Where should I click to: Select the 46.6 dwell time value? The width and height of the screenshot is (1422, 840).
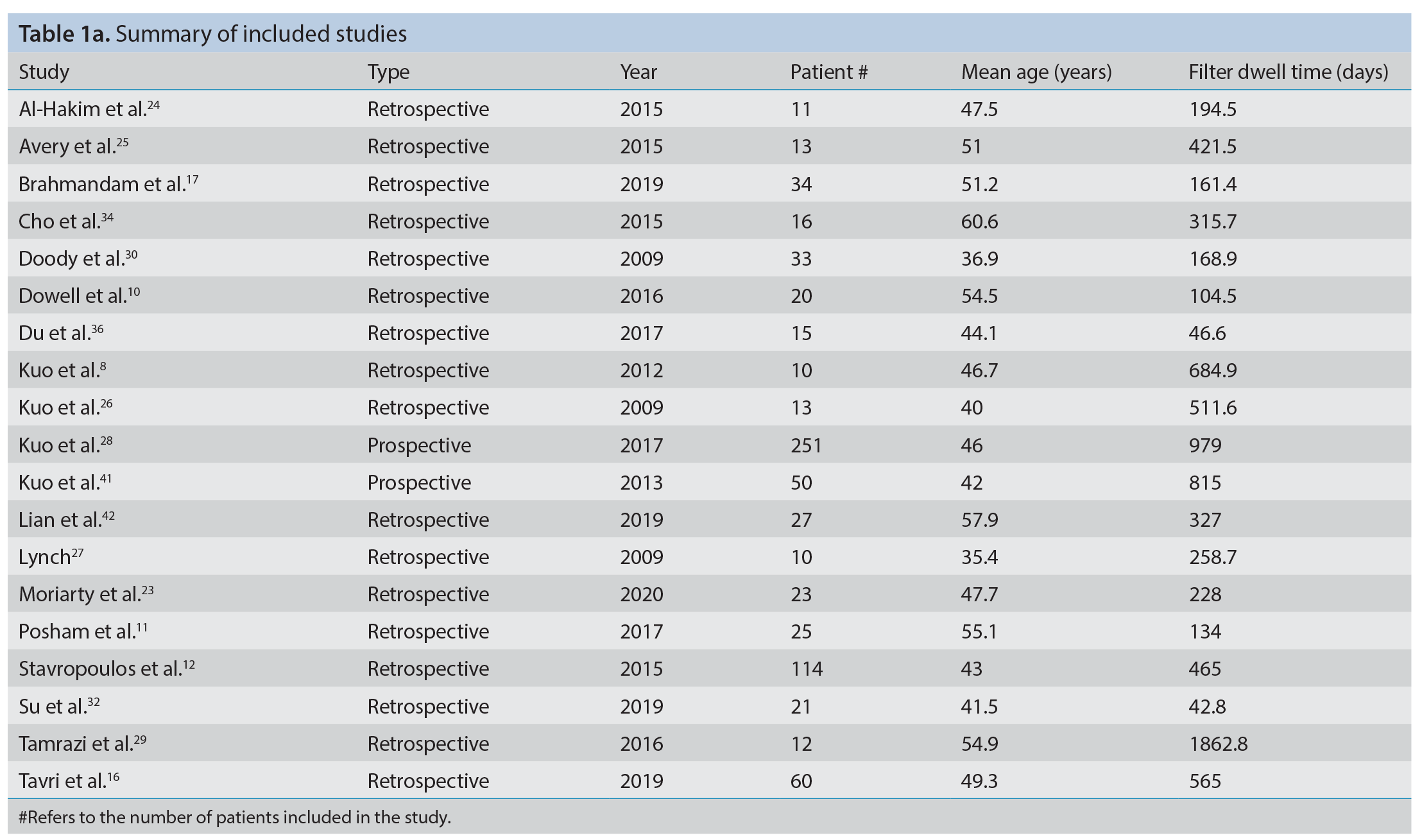pos(1207,332)
